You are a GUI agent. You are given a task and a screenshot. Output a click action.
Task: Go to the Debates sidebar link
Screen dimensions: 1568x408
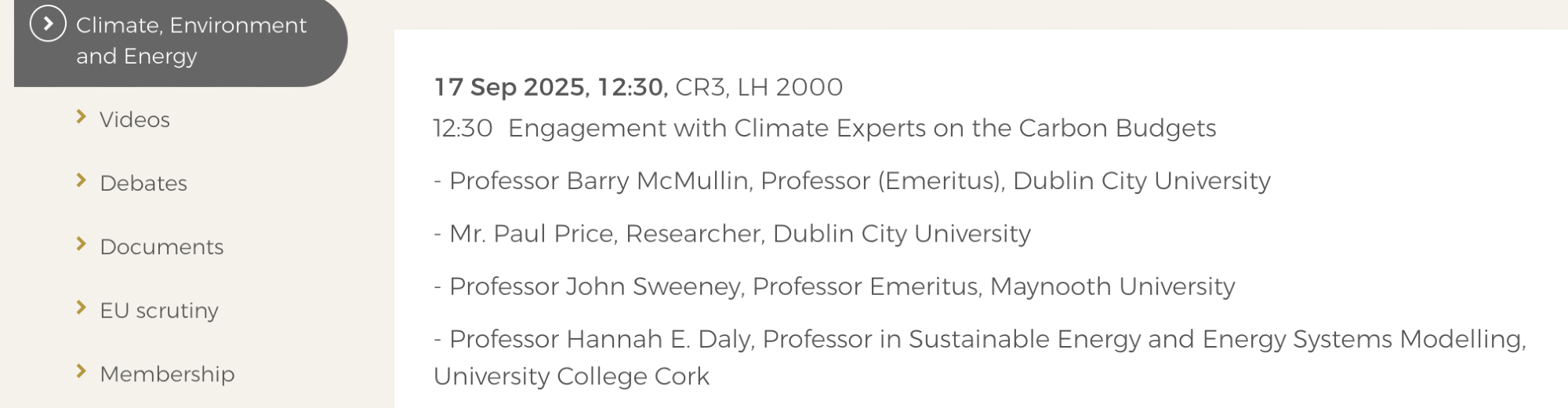point(143,183)
